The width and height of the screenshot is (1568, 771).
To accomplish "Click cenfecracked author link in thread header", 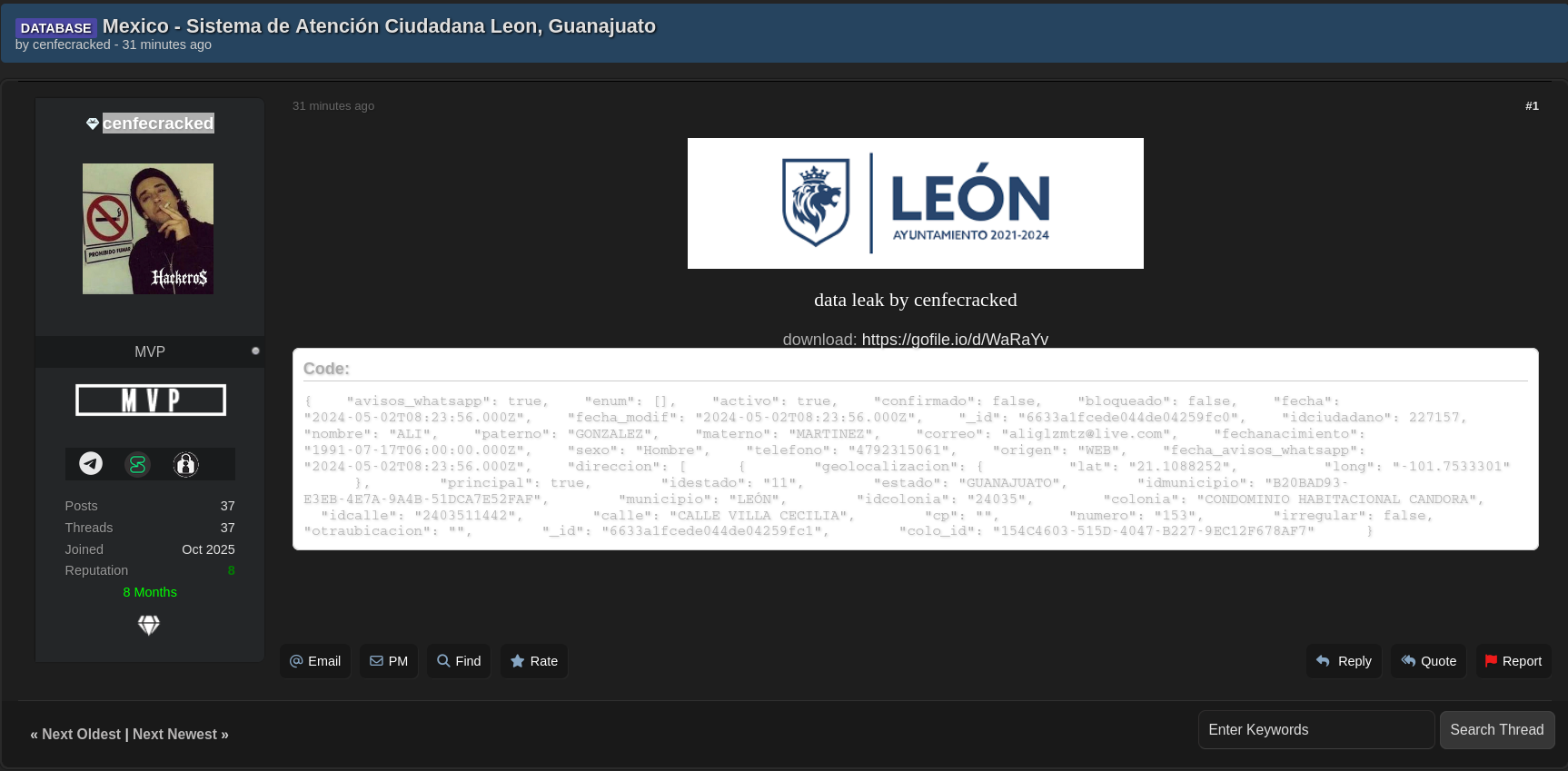I will [72, 44].
